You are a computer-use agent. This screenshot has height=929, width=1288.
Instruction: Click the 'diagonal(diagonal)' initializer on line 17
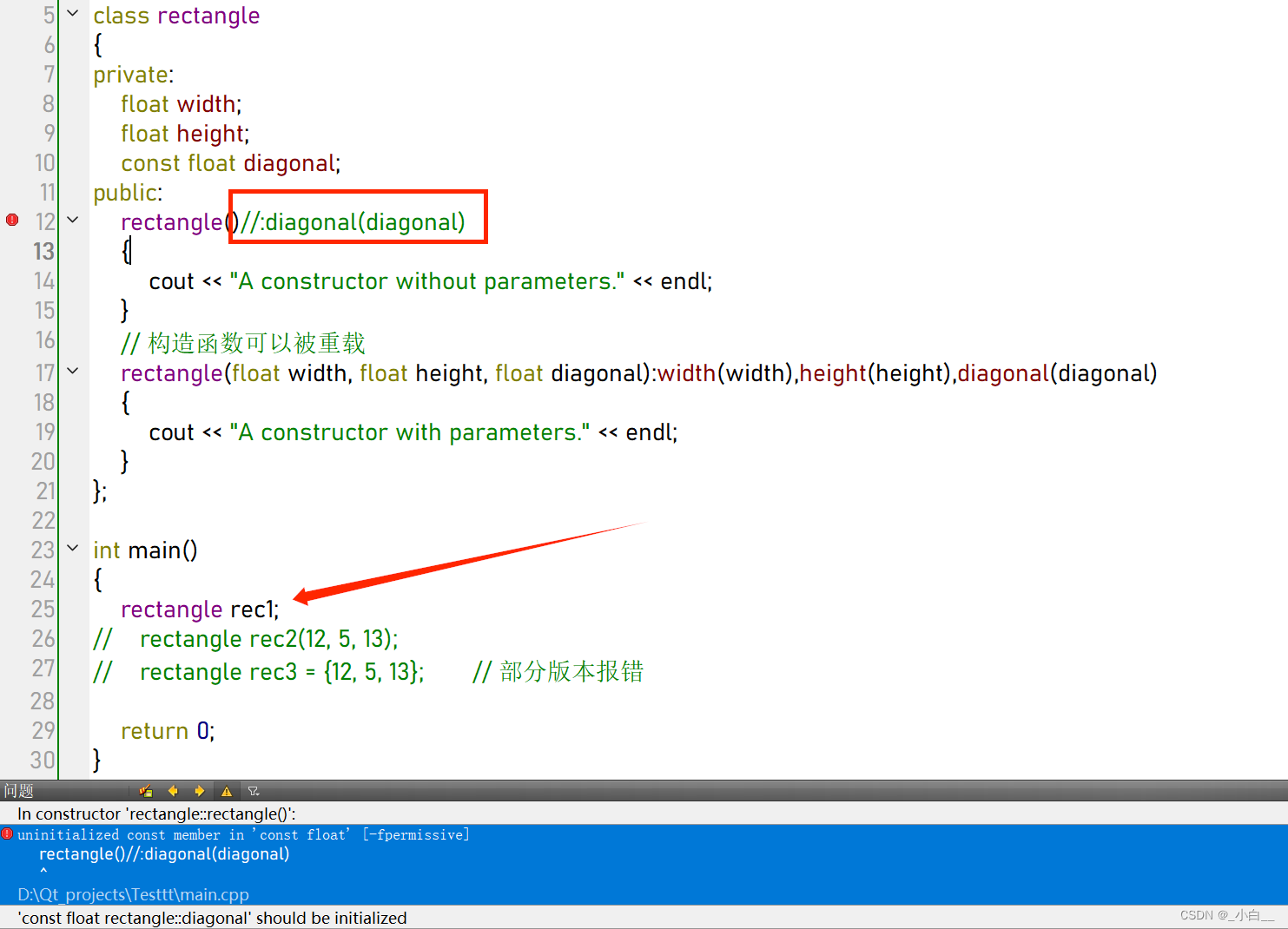pyautogui.click(x=1057, y=373)
